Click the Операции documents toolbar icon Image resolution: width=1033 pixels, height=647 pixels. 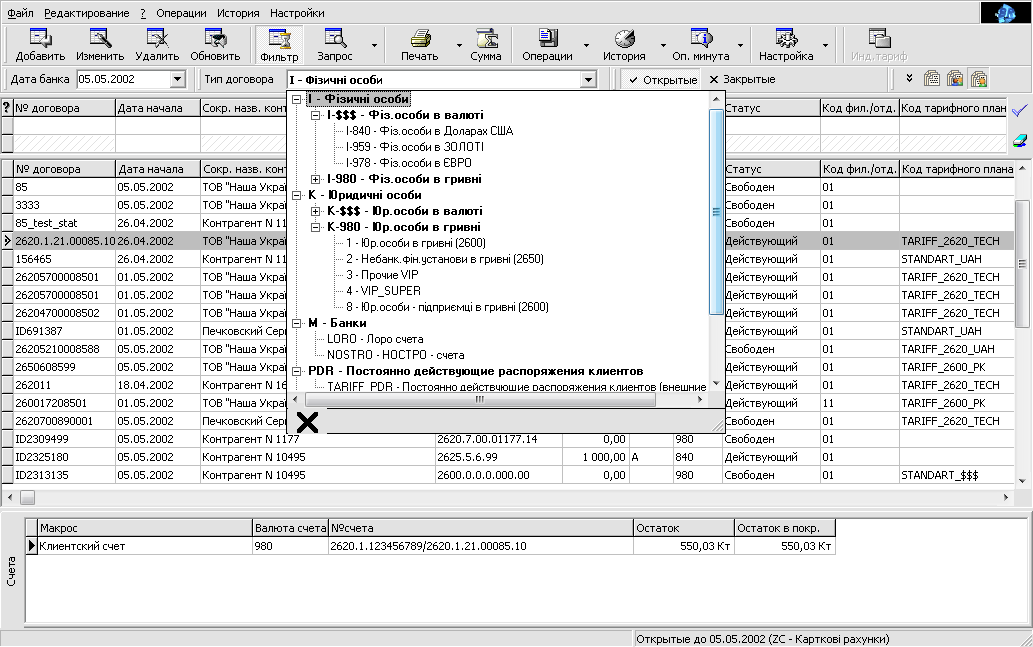click(x=547, y=38)
